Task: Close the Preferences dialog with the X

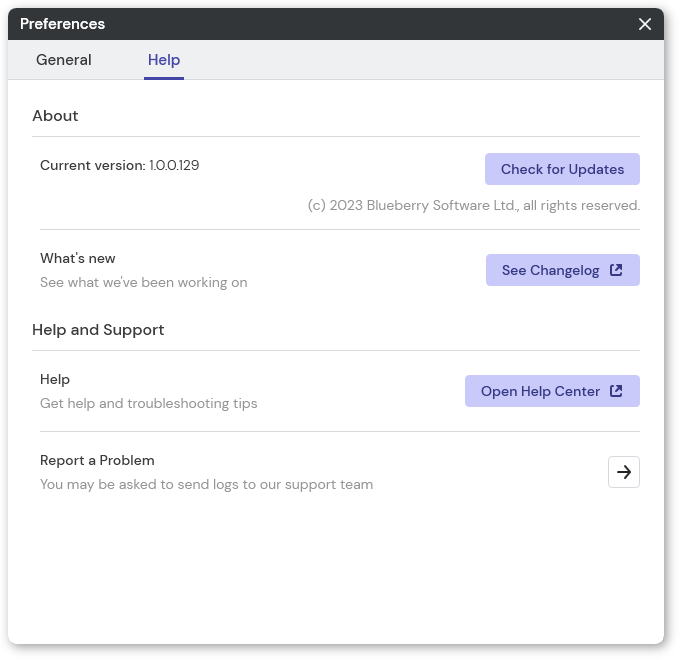Action: point(645,24)
